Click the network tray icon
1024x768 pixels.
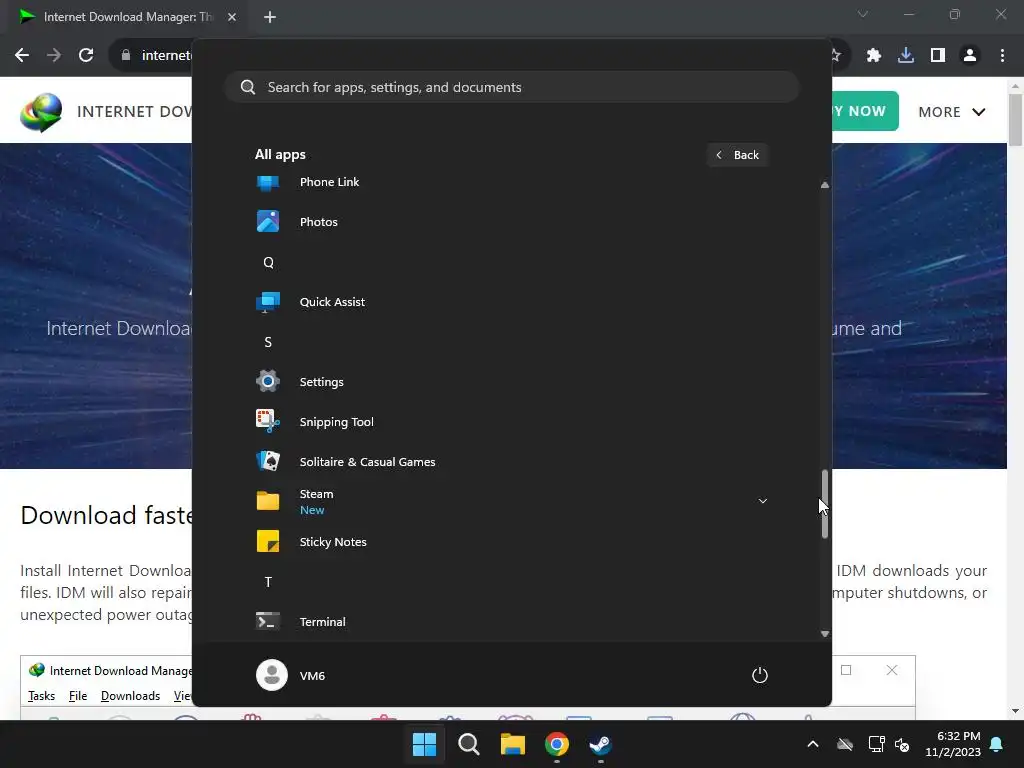click(x=876, y=744)
